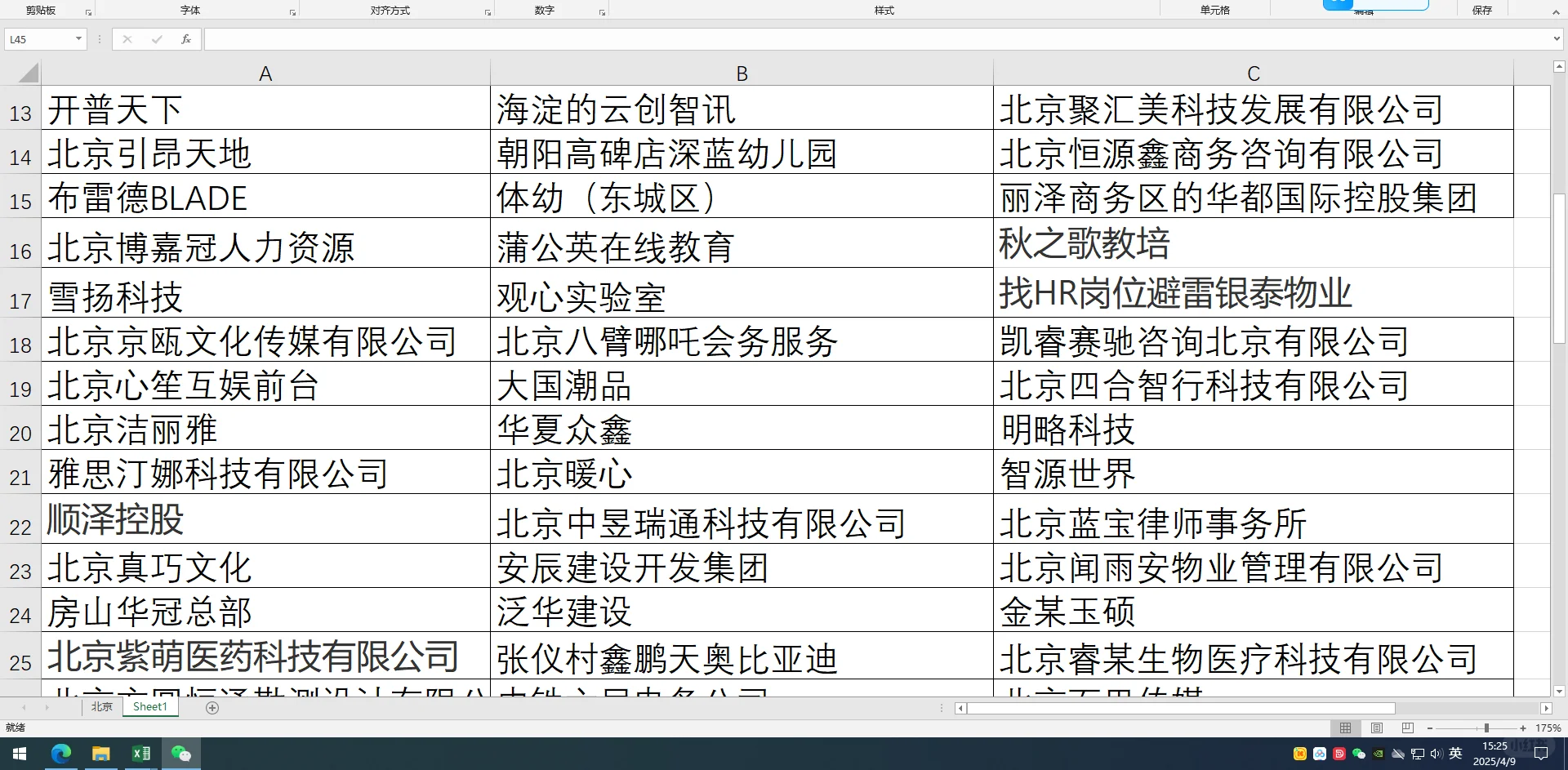The width and height of the screenshot is (1568, 770).
Task: Select cell containing 布雷德BLADE
Action: 265,197
